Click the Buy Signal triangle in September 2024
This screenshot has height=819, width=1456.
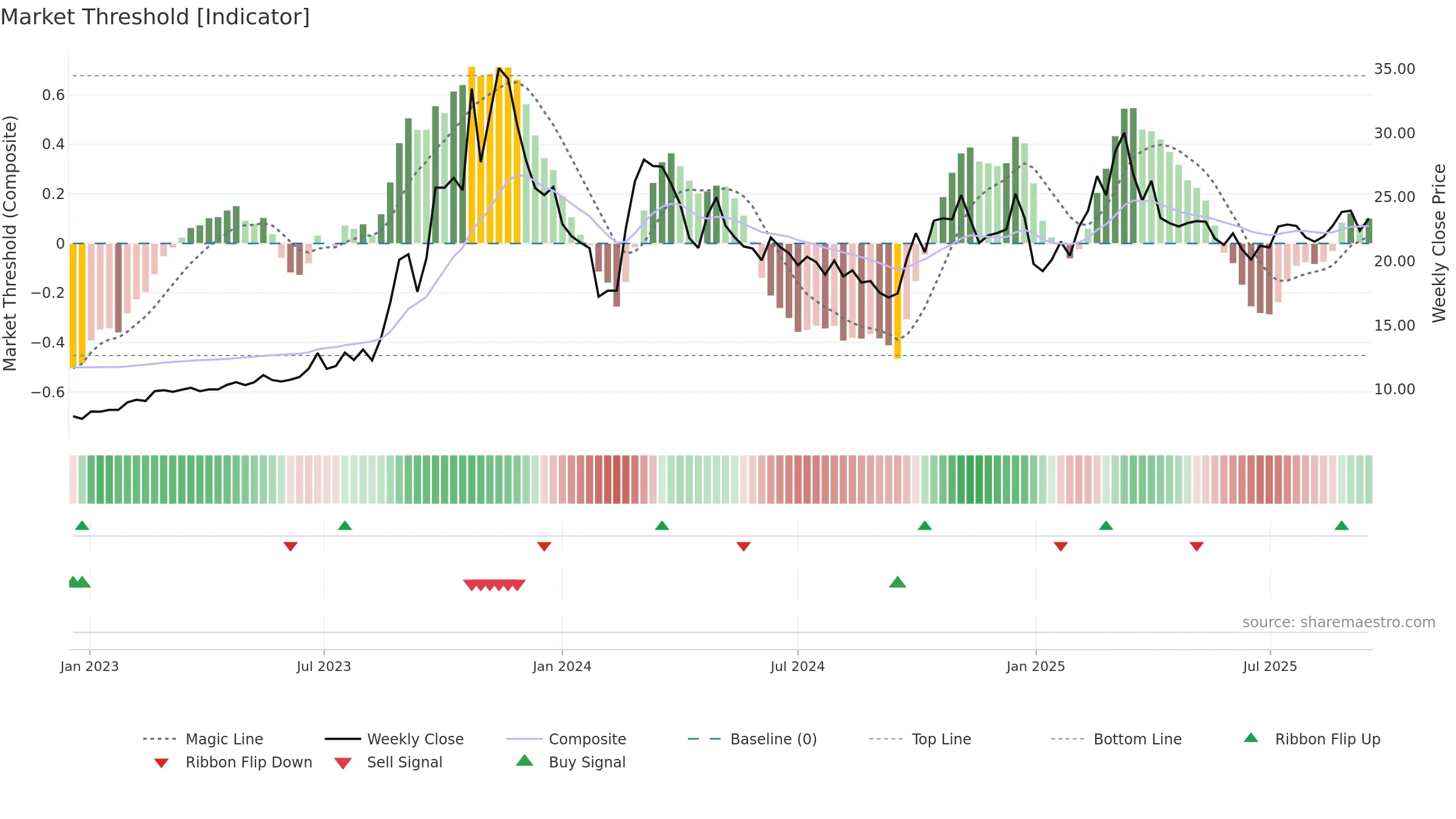(x=897, y=582)
